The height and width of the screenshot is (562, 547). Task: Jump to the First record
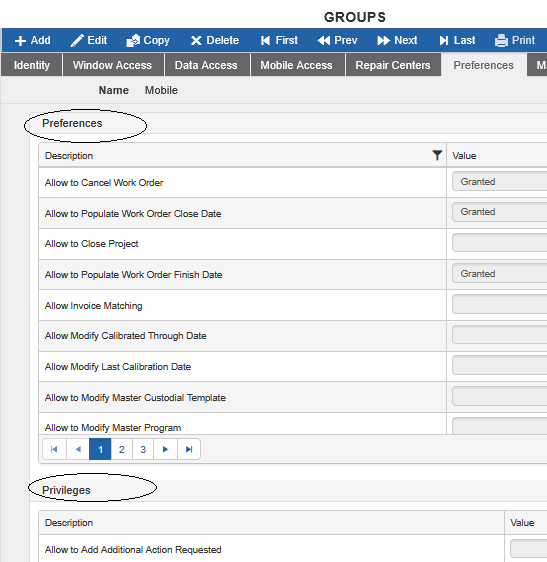click(x=279, y=40)
